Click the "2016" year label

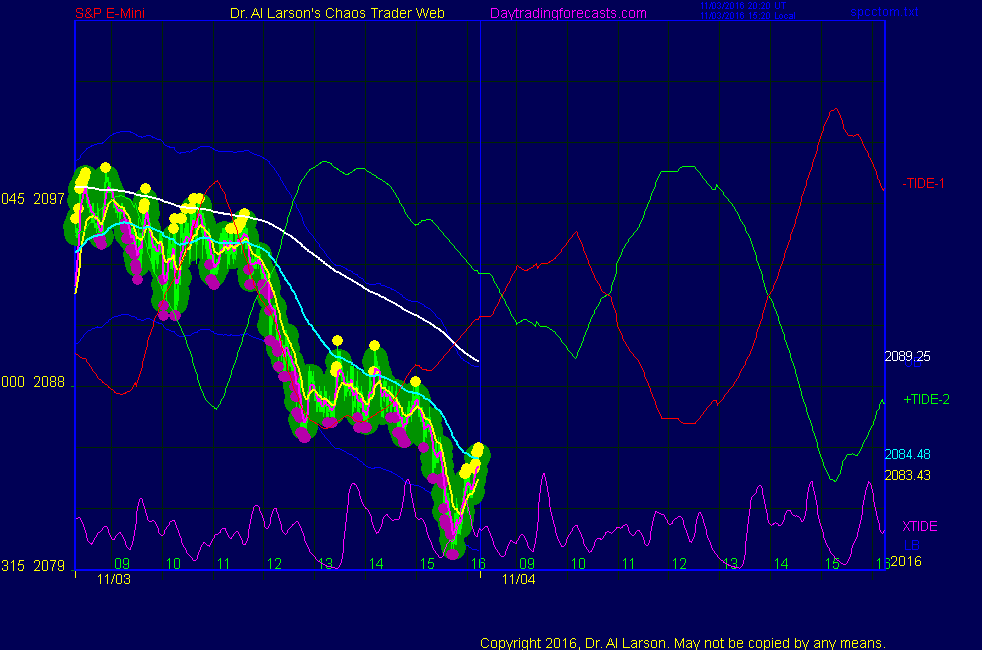pyautogui.click(x=906, y=561)
